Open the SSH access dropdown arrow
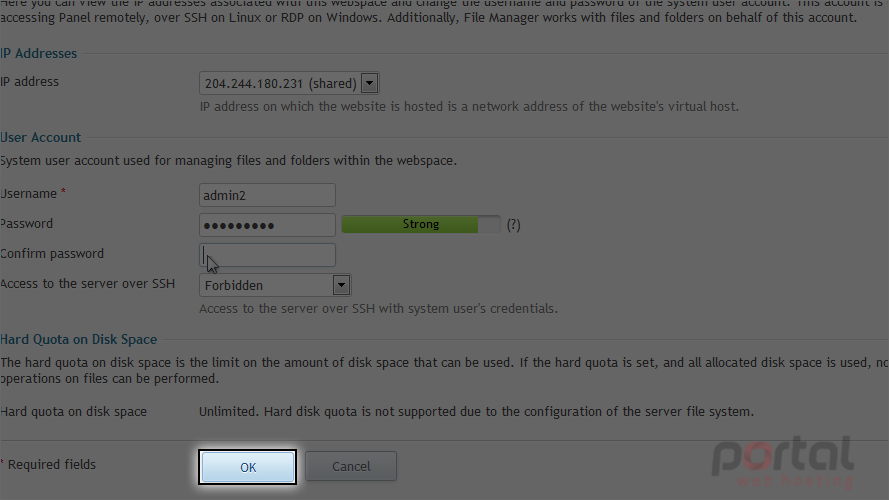 [341, 285]
